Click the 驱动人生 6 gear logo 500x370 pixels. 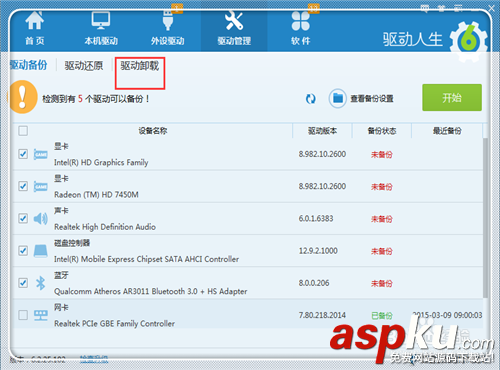468,42
